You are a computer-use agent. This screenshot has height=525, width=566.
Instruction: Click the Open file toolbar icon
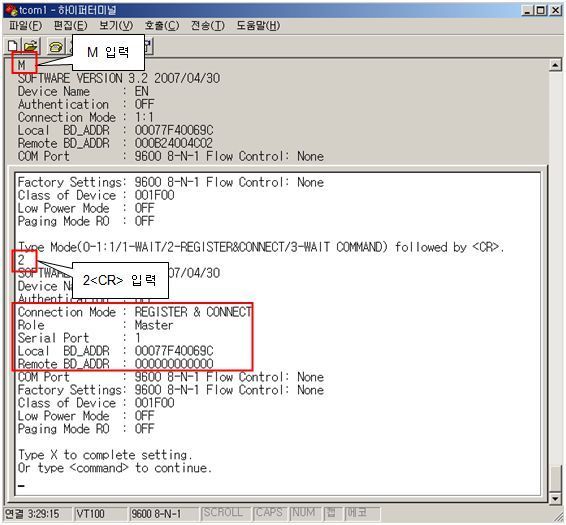click(31, 46)
